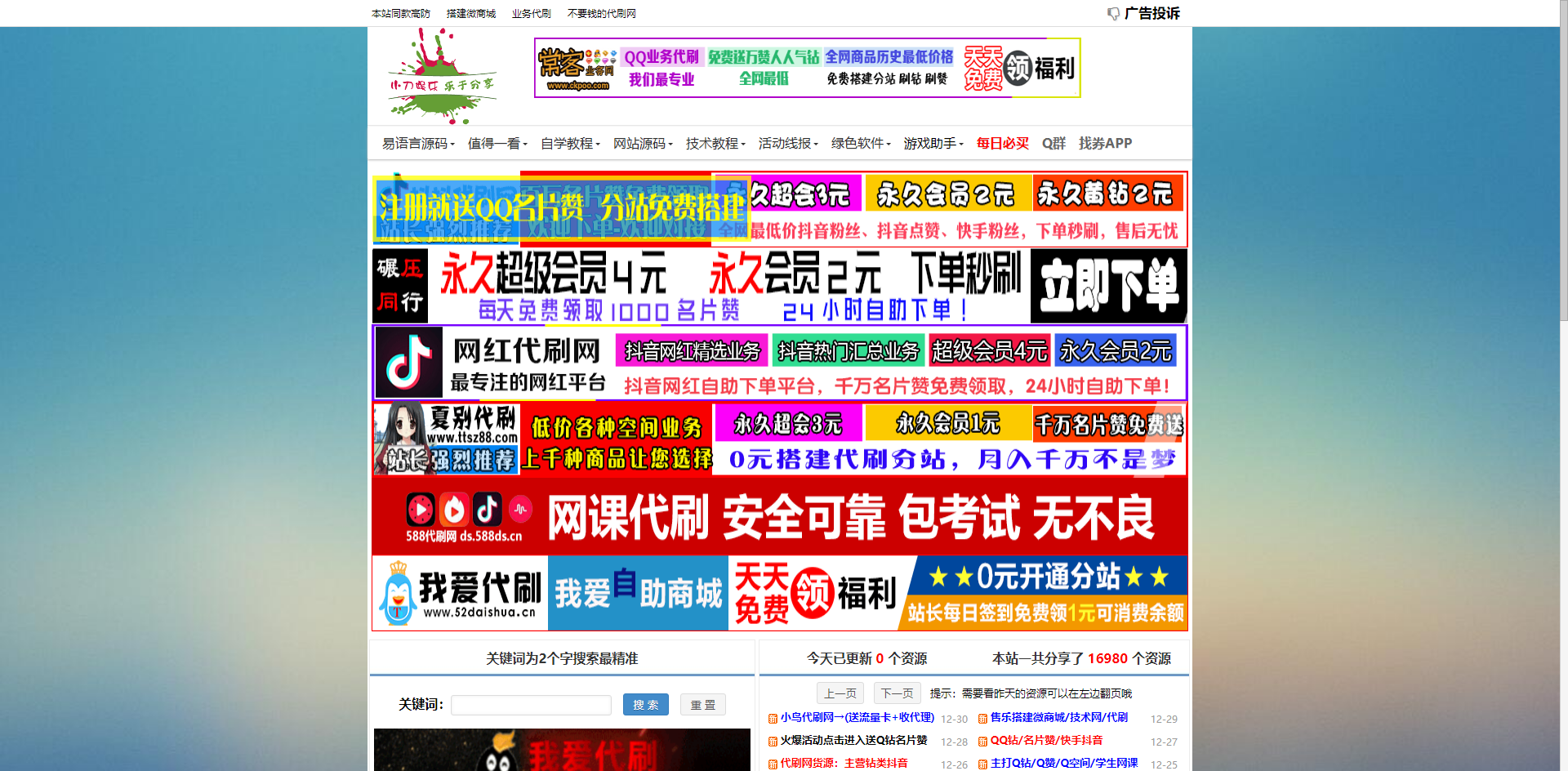Click the 今天已更新 0 个资源 text
1568x771 pixels.
pos(866,658)
